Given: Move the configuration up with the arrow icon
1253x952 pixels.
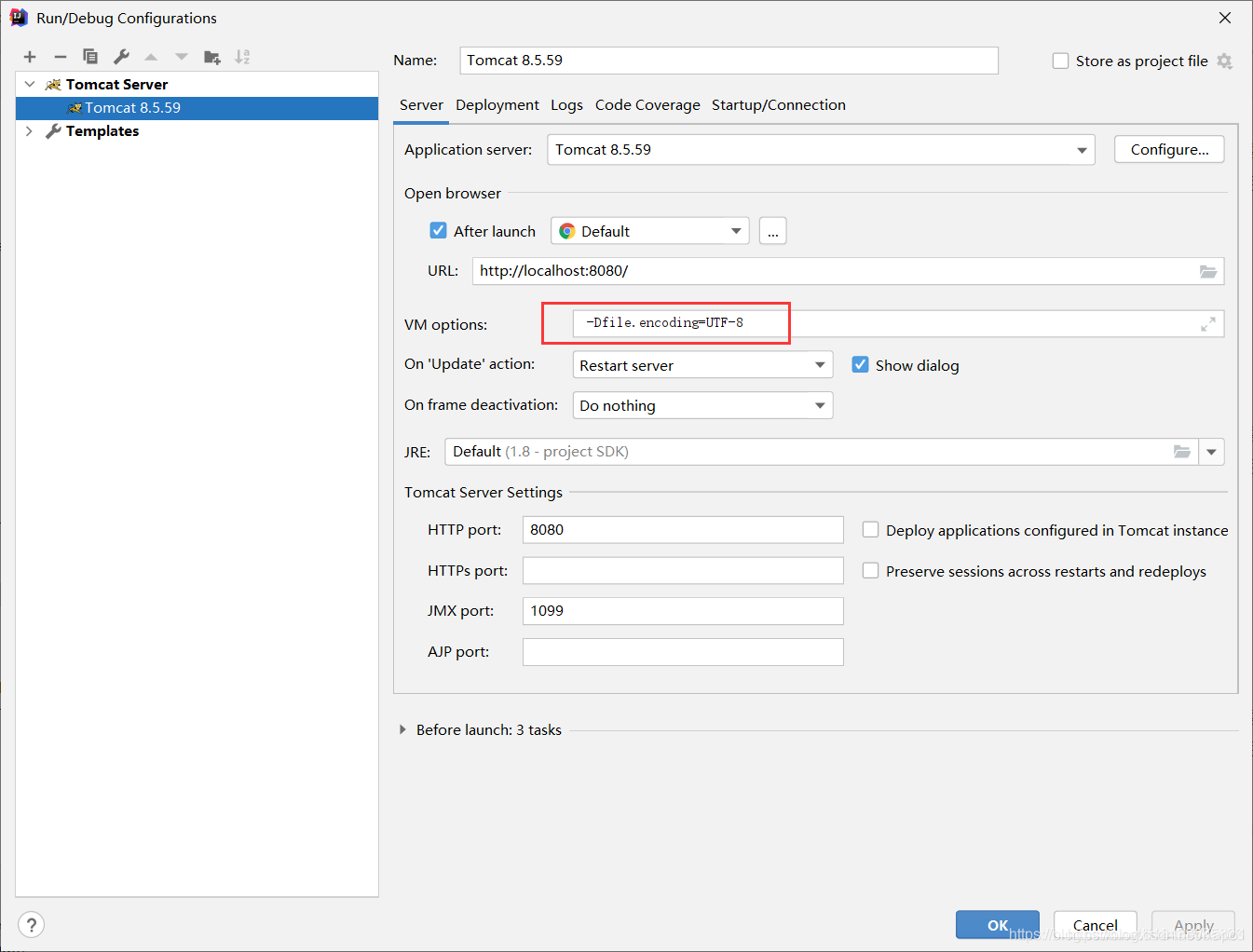Looking at the screenshot, I should pyautogui.click(x=151, y=57).
